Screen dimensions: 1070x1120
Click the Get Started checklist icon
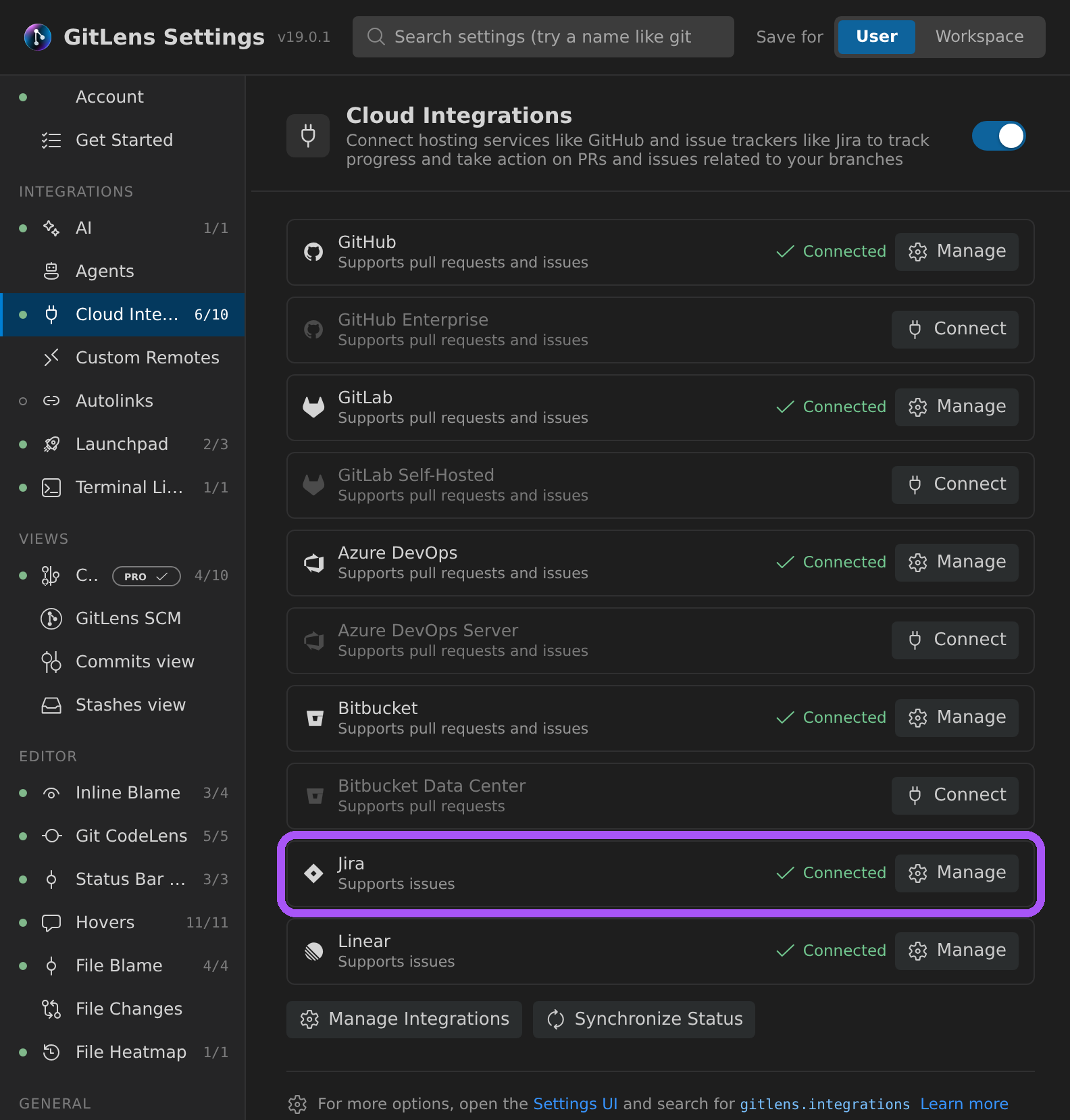(x=51, y=141)
